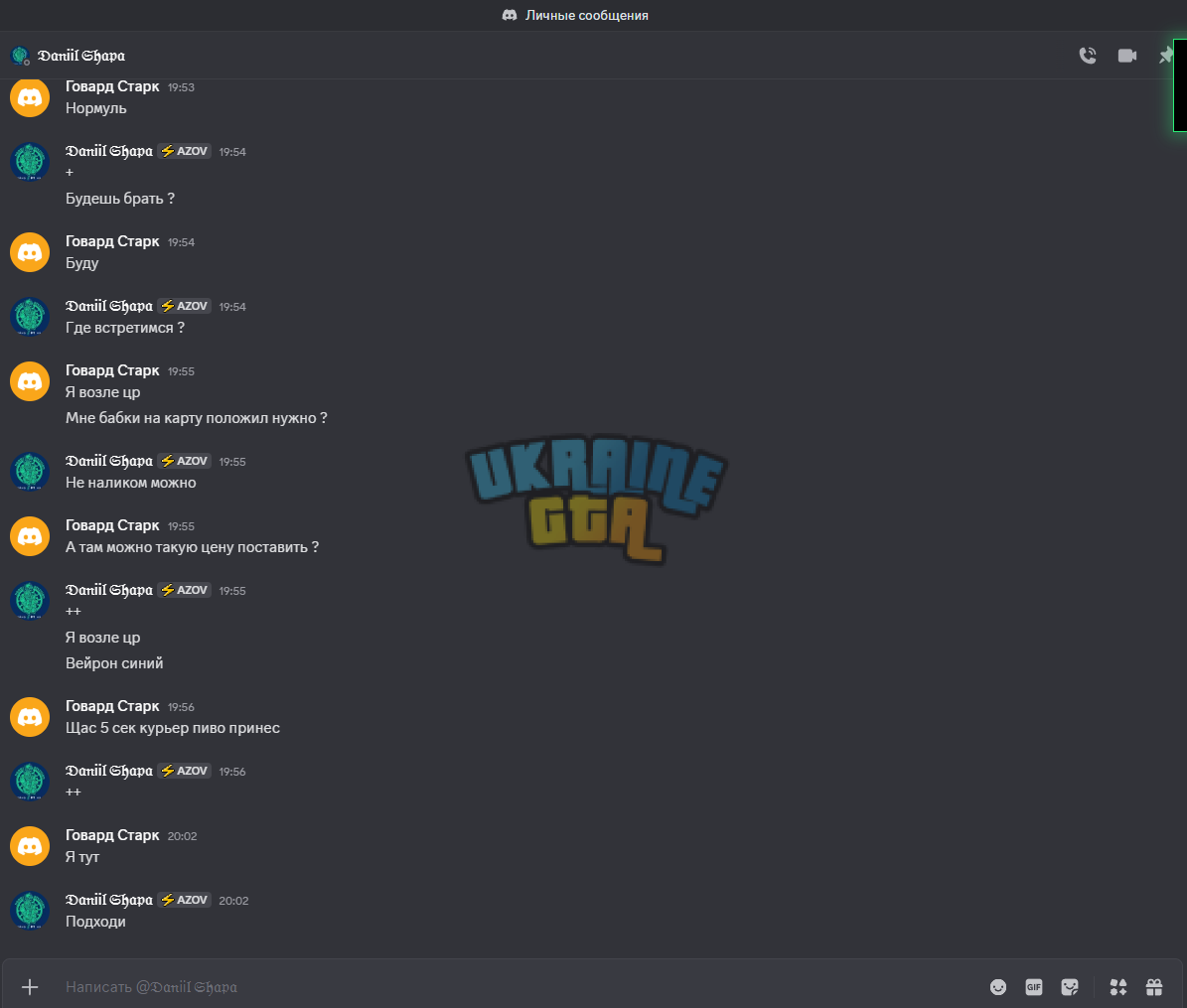
Task: Click Говард Старк username at 19:56
Action: pos(112,706)
